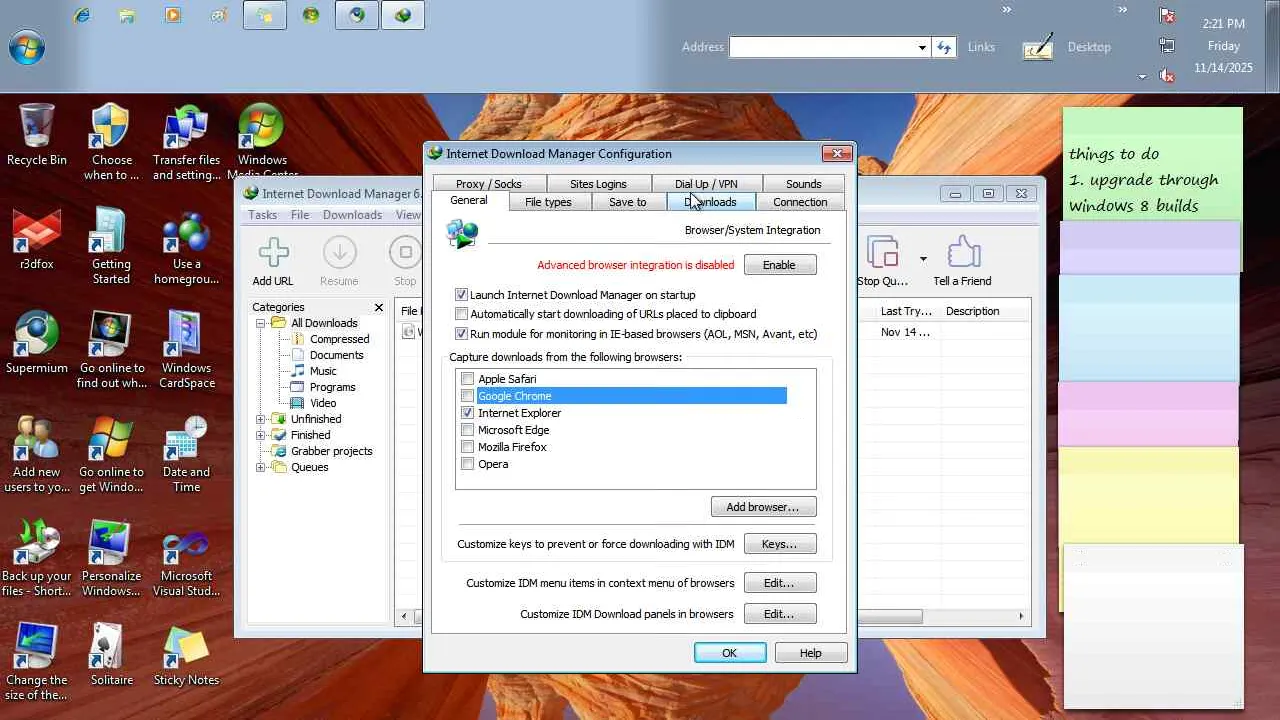Select the Supermium desktop shortcut
Viewport: 1280px width, 720px height.
pyautogui.click(x=37, y=343)
